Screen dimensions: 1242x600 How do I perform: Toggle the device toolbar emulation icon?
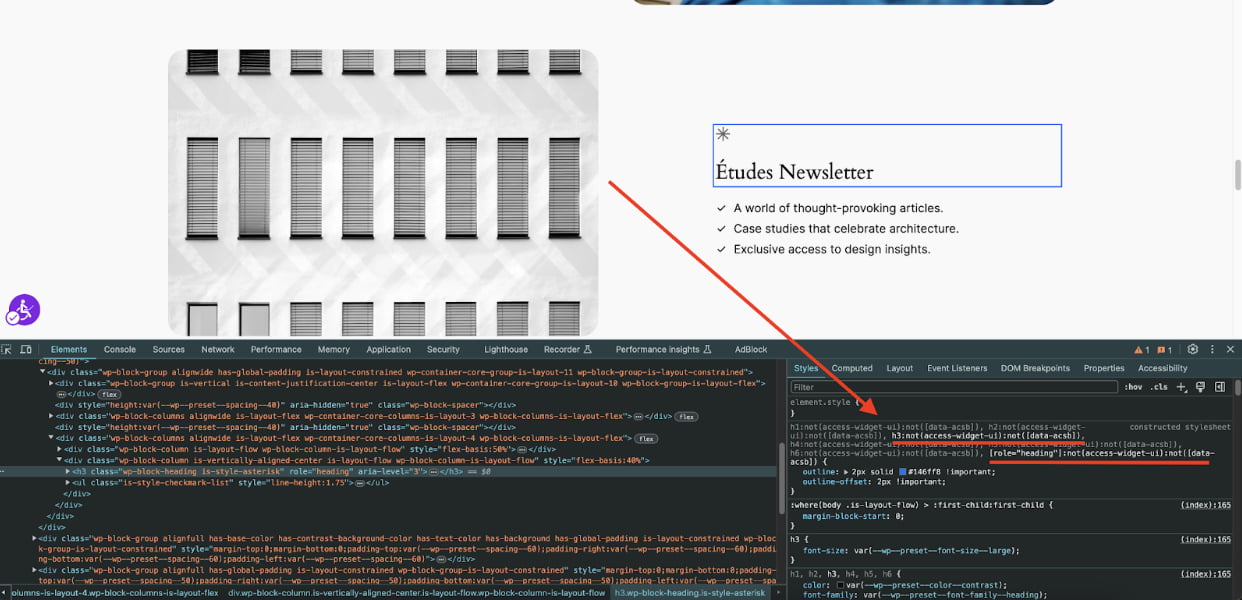tap(25, 349)
